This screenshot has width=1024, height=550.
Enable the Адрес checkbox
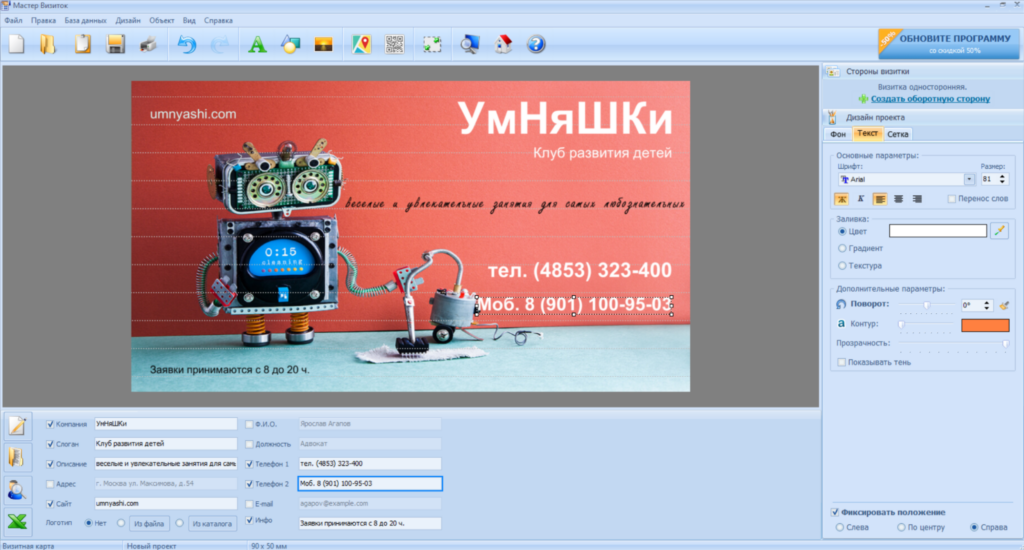point(51,483)
